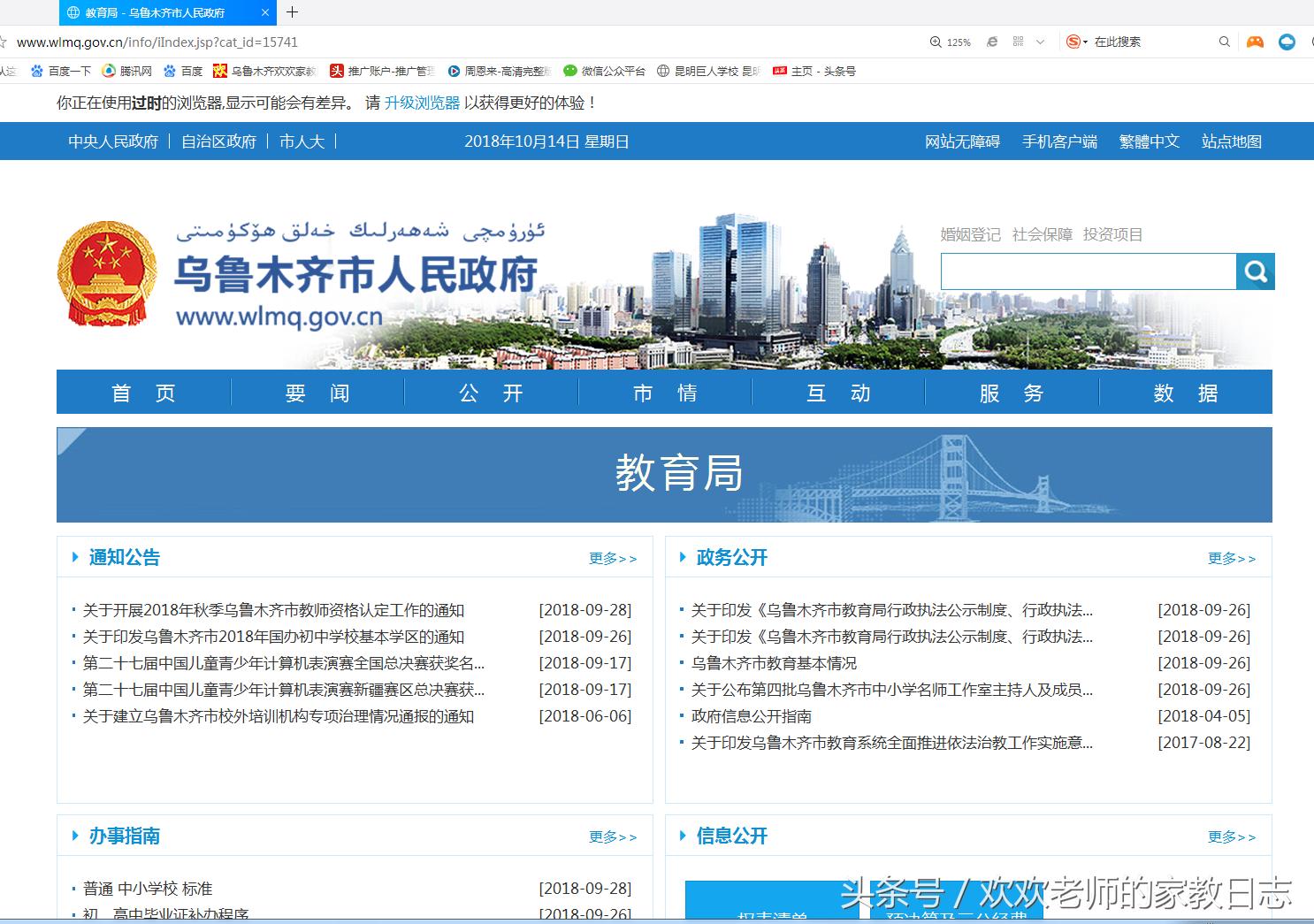Click the 125% zoom level control

tap(956, 42)
